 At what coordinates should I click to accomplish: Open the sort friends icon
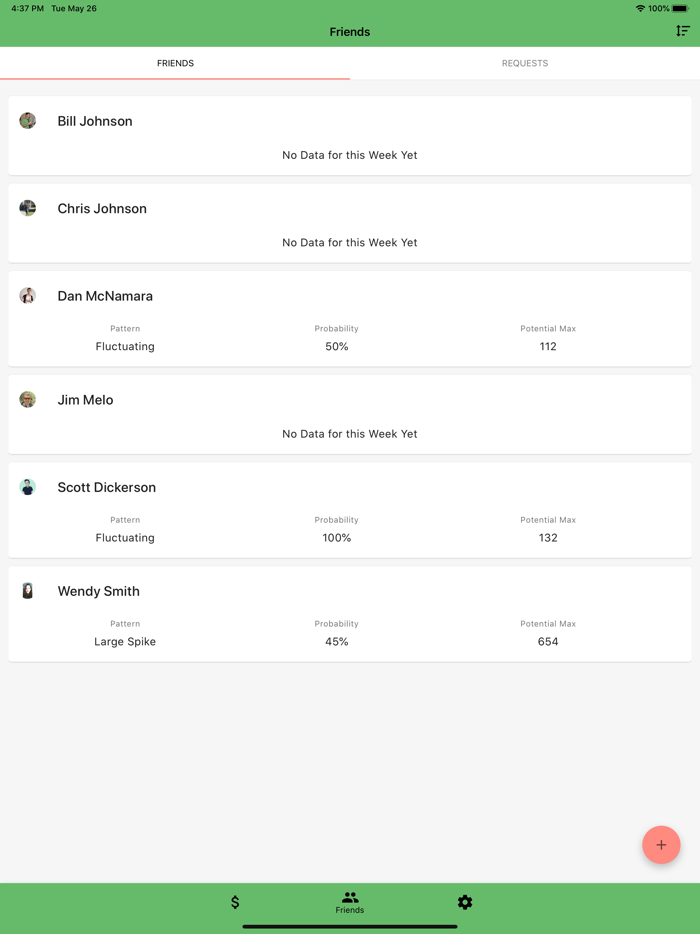tap(682, 31)
